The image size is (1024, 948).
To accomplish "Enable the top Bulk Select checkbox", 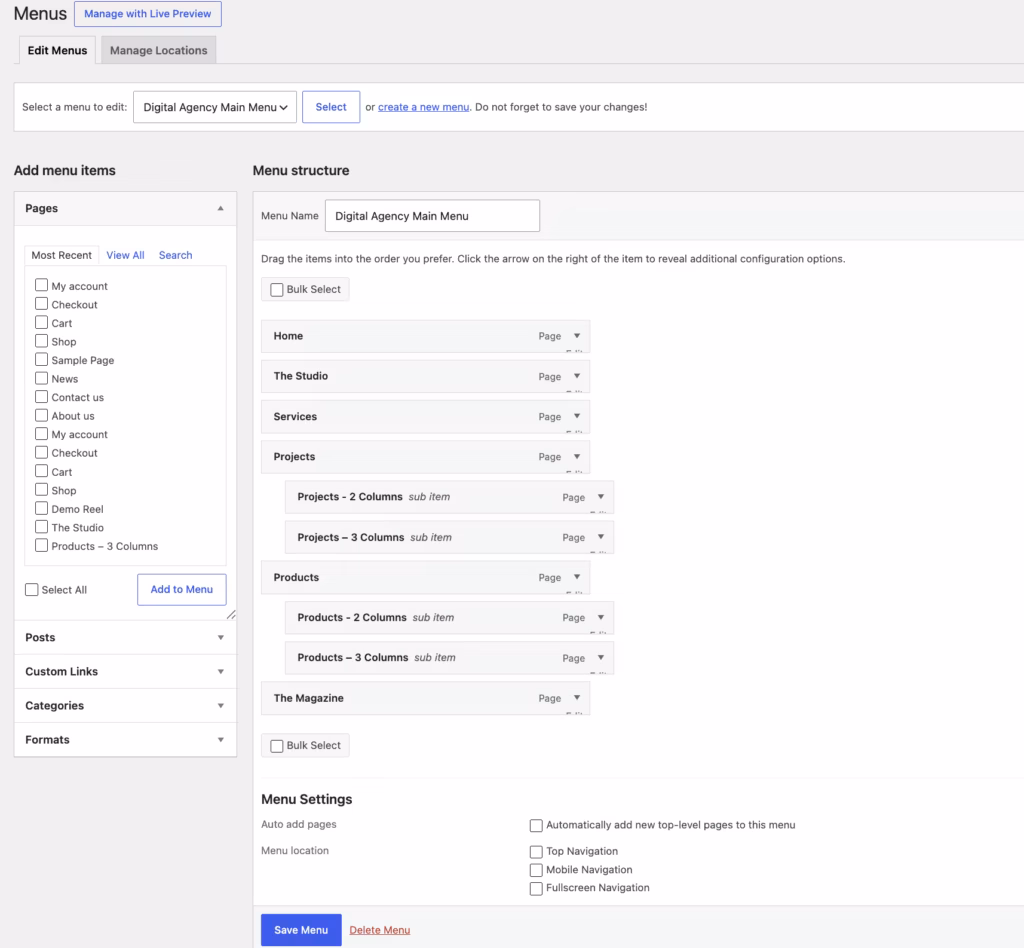I will pos(277,289).
